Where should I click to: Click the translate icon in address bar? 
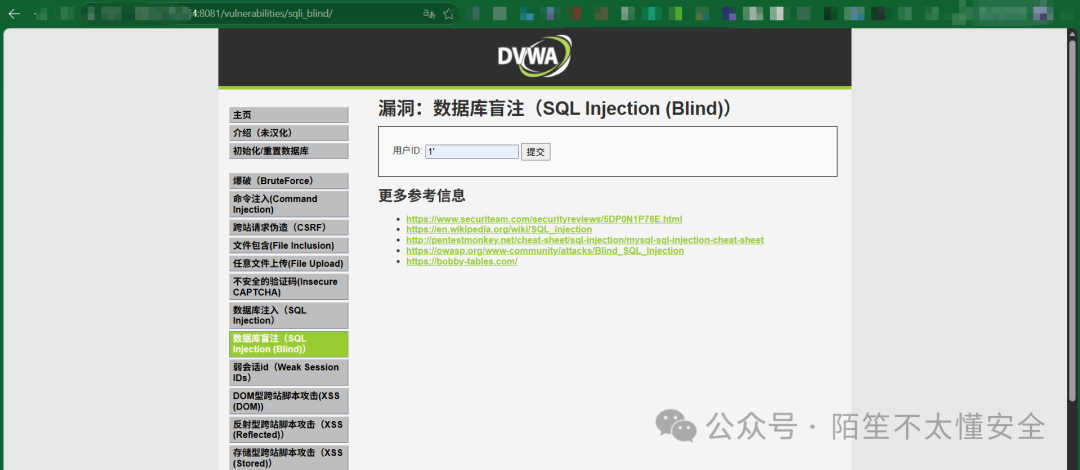coord(429,13)
